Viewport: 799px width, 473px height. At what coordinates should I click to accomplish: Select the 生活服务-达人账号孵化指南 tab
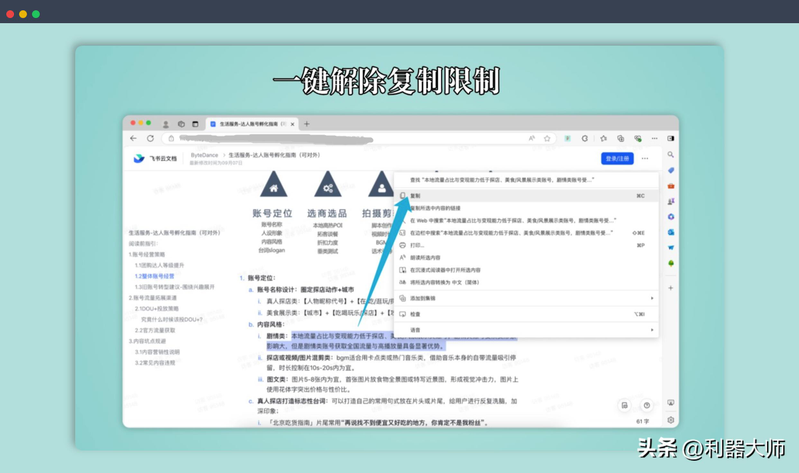click(252, 124)
